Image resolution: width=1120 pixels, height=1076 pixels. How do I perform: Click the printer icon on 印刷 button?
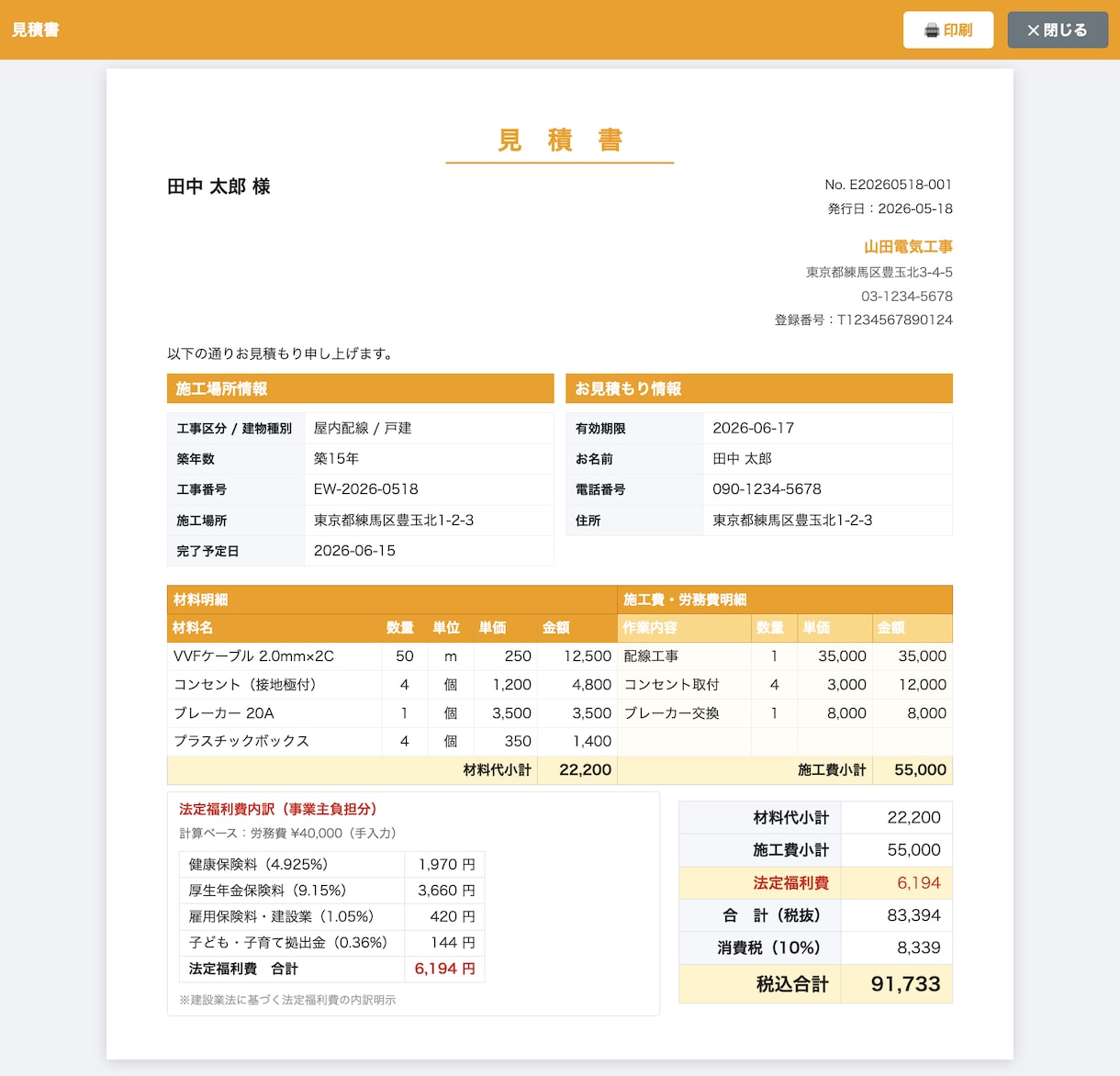click(932, 30)
